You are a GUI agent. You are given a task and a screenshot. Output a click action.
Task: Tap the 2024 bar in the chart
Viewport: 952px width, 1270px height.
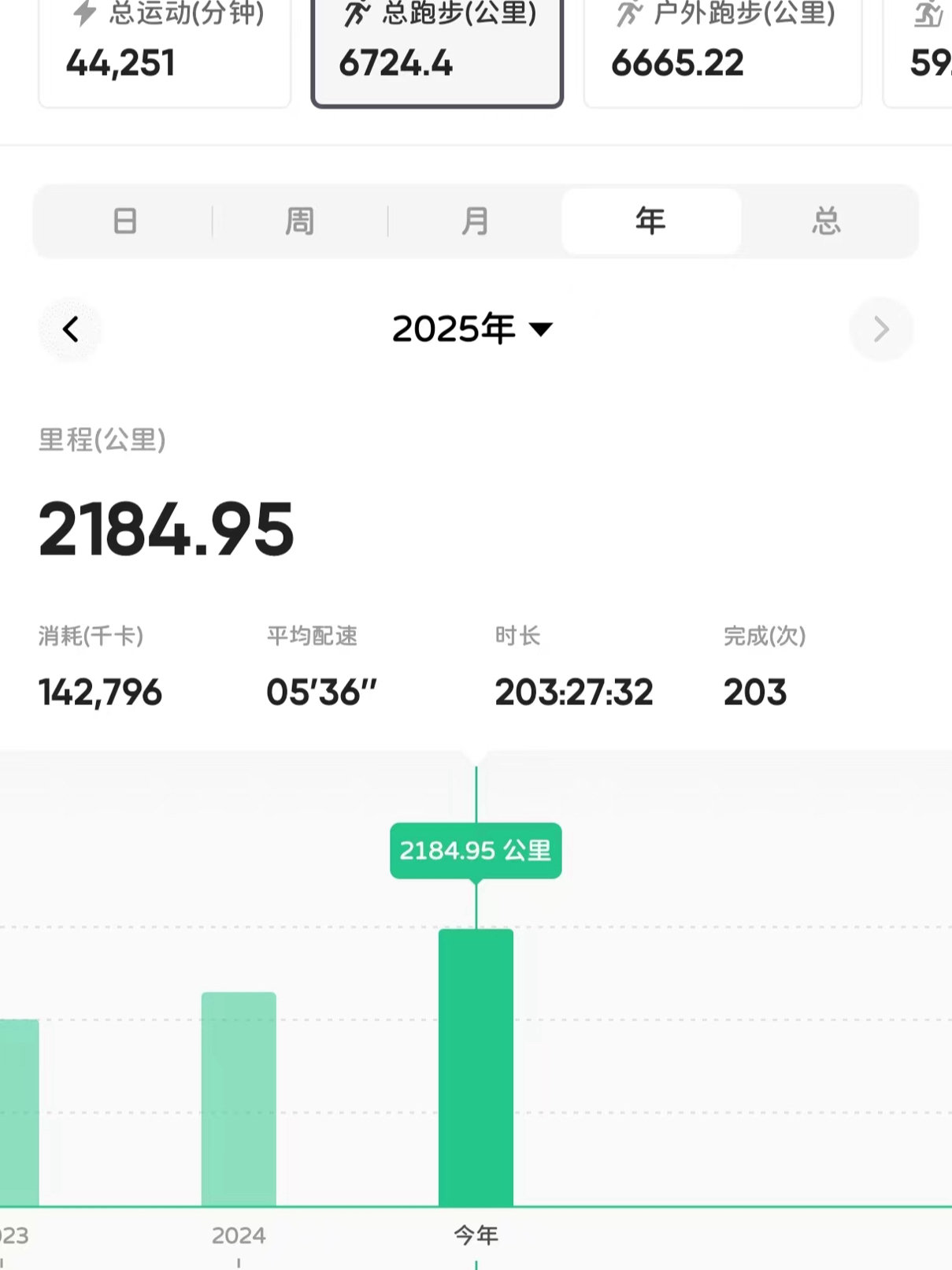239,1099
